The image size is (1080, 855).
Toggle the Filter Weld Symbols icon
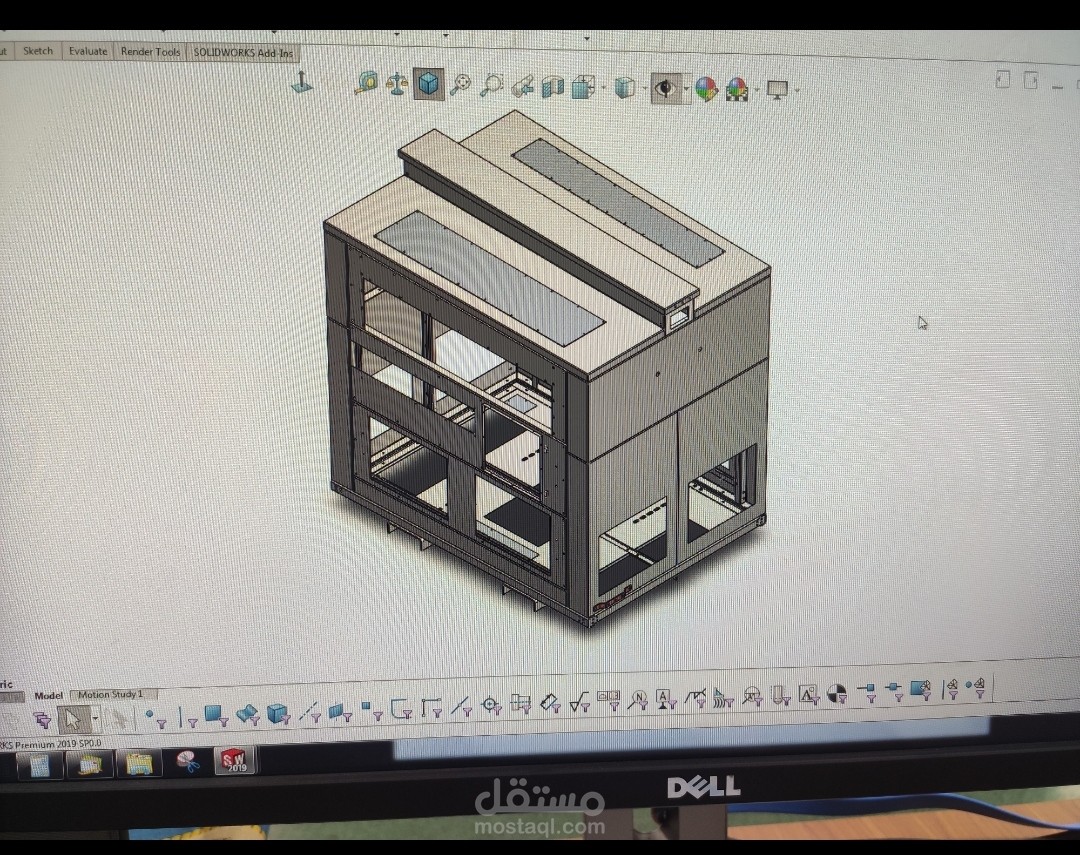696,698
